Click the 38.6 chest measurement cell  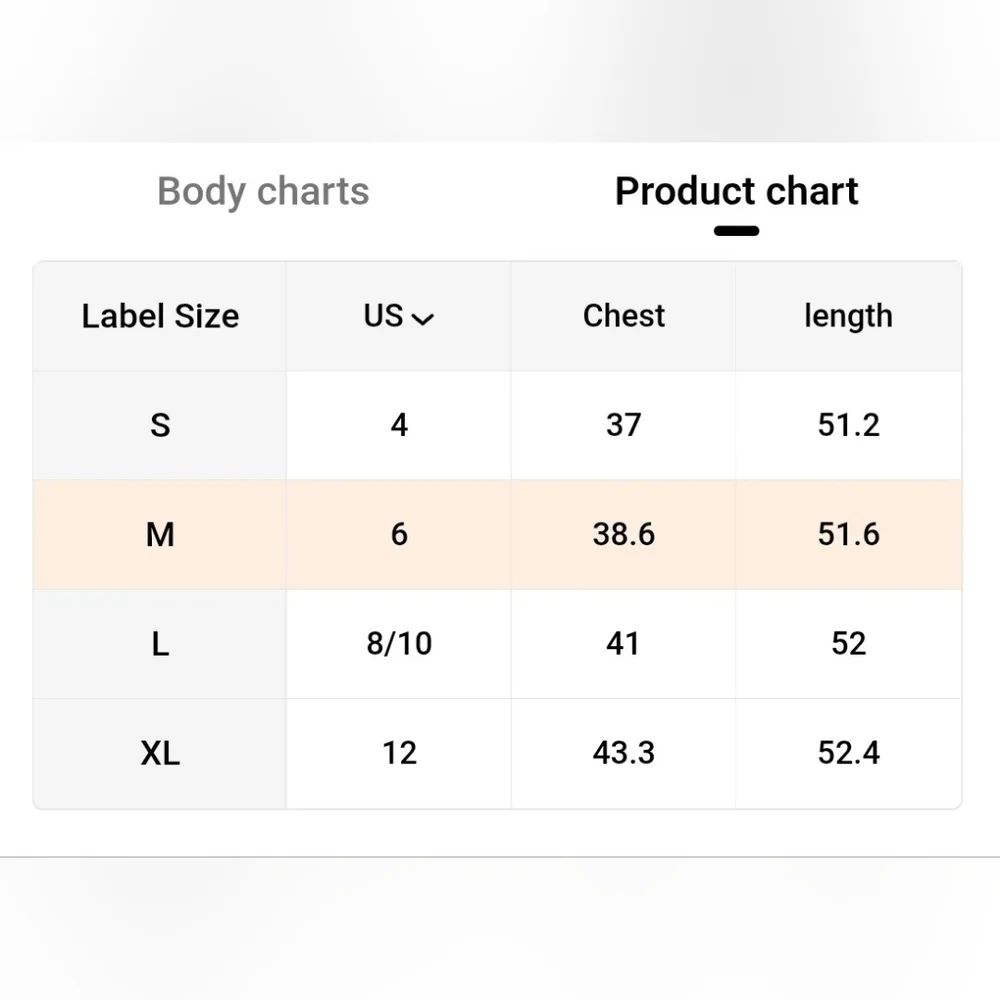[x=623, y=534]
